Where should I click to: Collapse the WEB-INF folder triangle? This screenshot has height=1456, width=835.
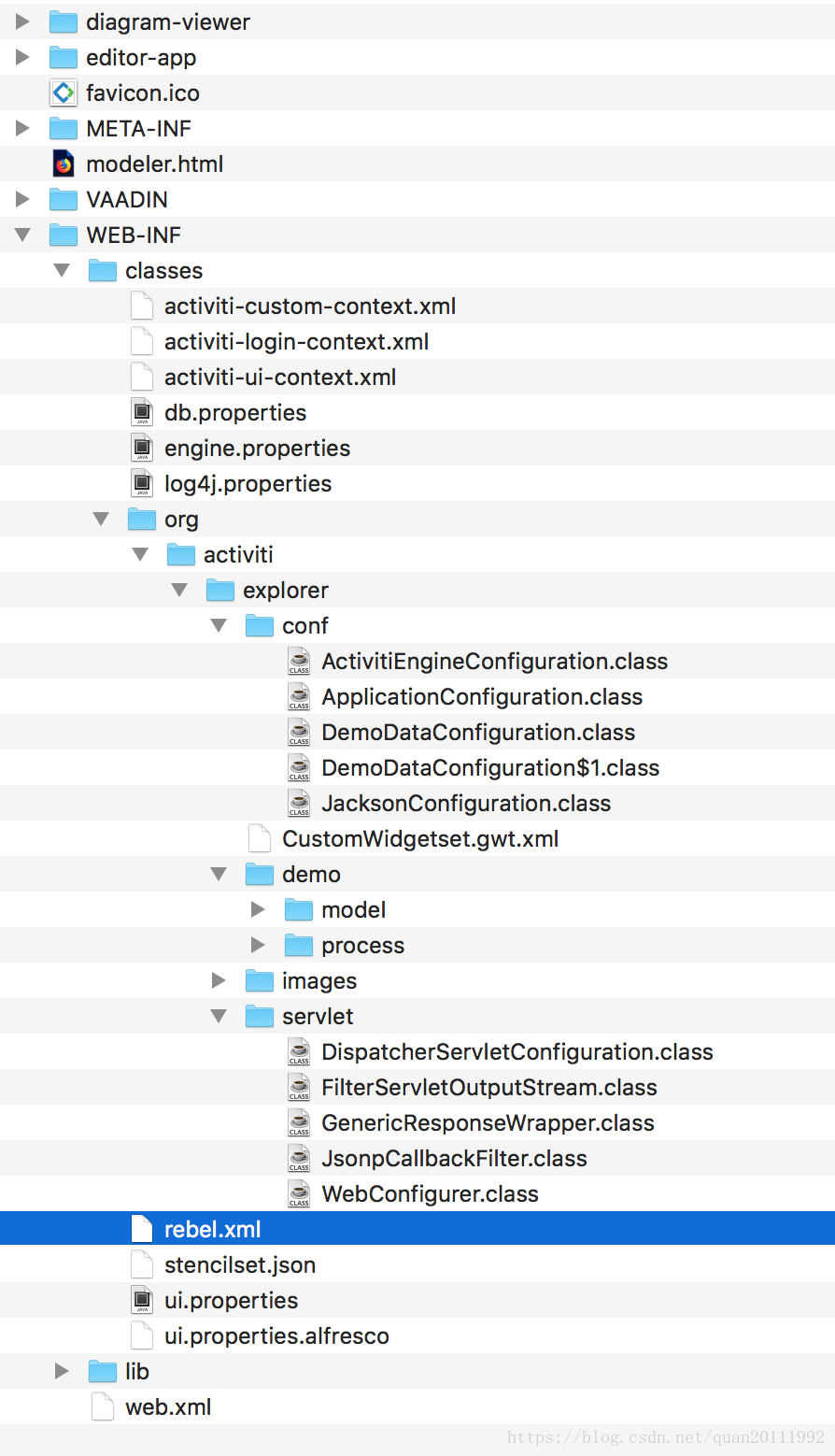point(23,235)
